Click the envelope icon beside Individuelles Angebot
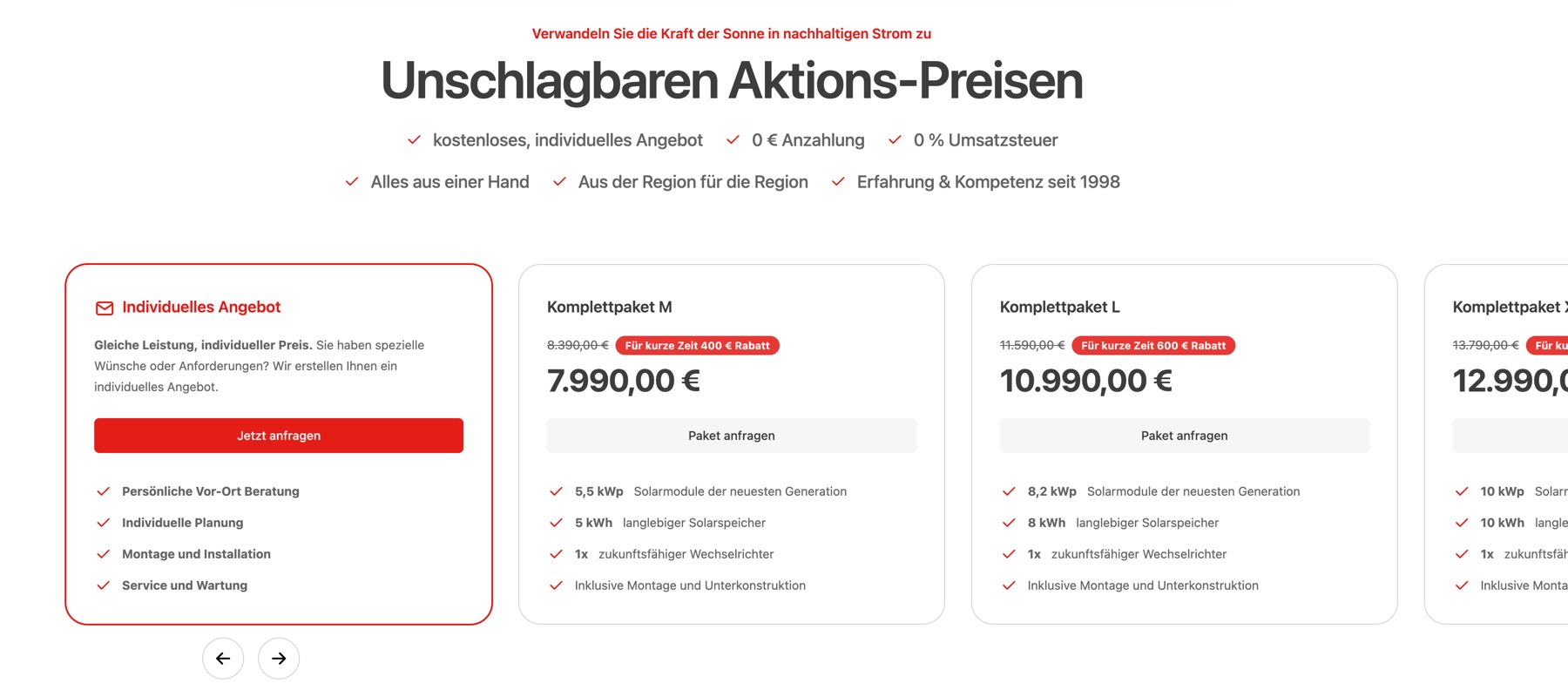Image resolution: width=1568 pixels, height=697 pixels. tap(105, 308)
